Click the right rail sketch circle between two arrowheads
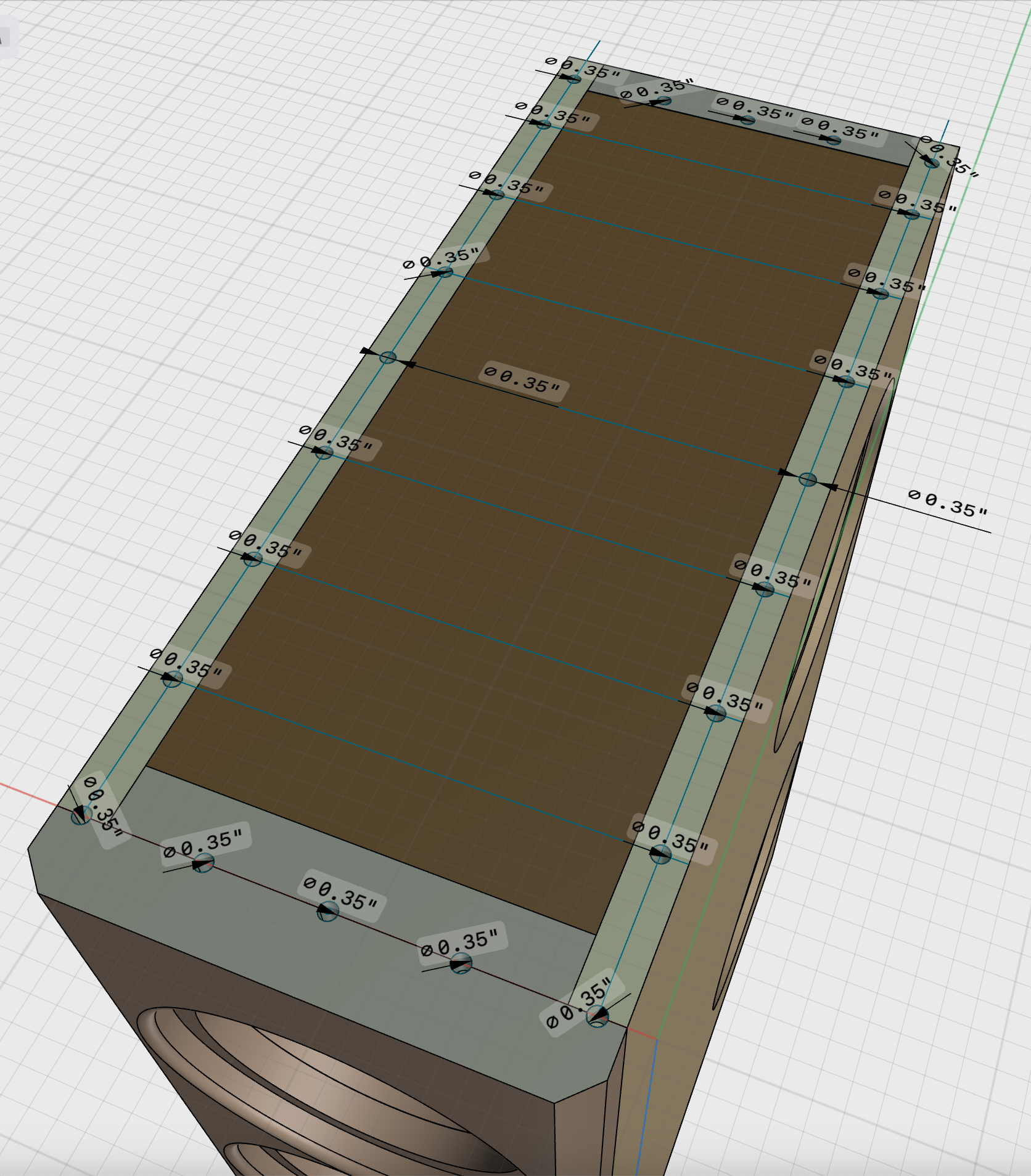 point(808,479)
